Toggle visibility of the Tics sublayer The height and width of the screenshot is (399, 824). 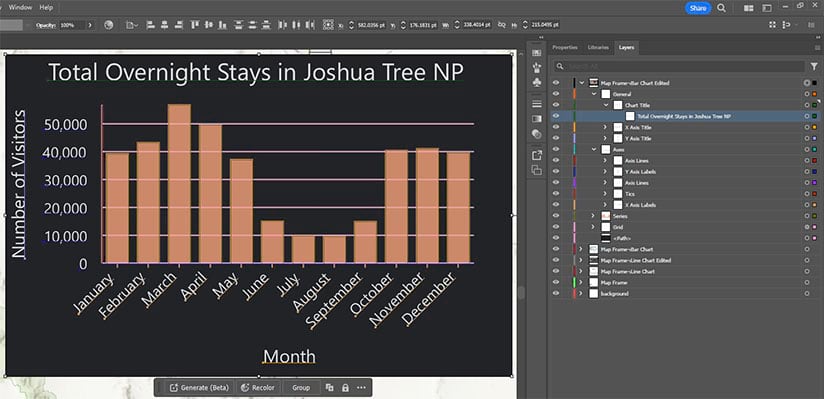point(556,194)
